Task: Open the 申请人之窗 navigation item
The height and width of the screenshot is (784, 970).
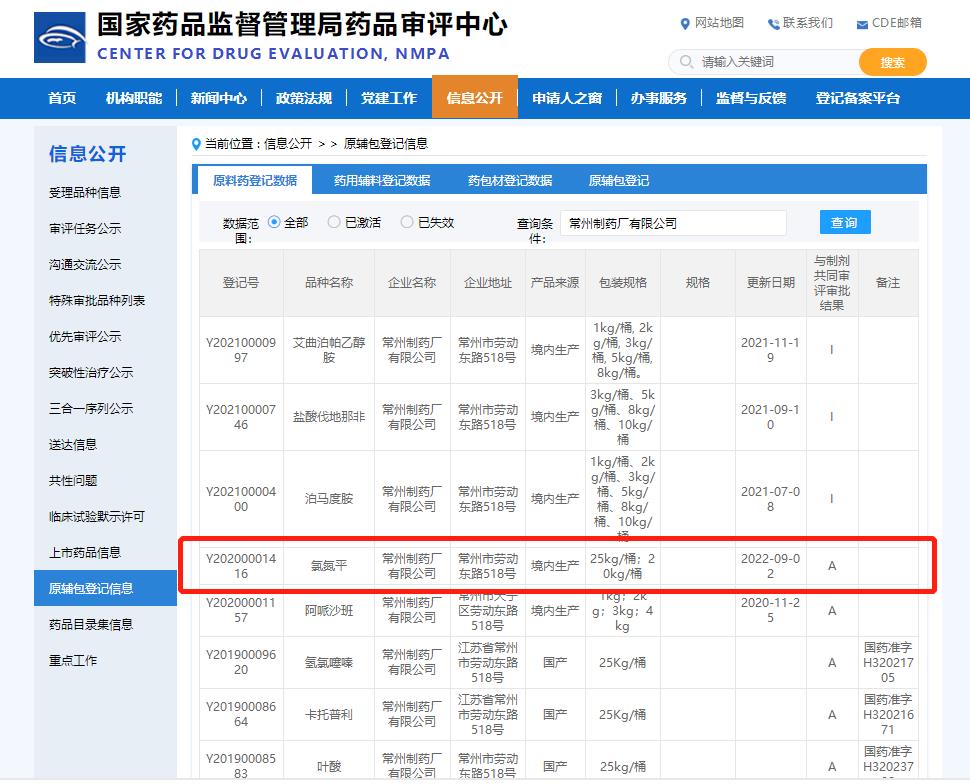Action: 567,98
